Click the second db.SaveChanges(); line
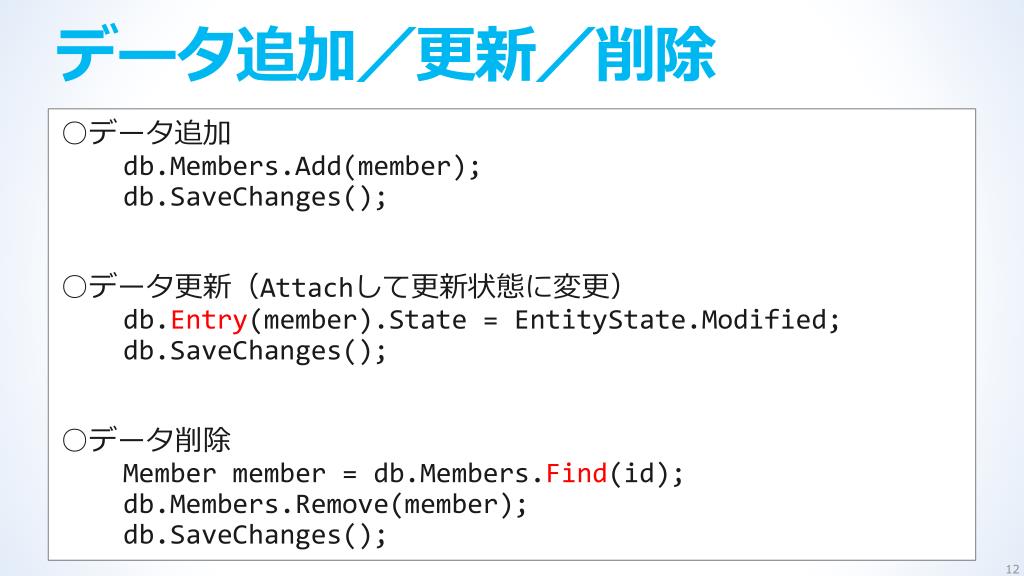1024x576 pixels. (x=255, y=351)
